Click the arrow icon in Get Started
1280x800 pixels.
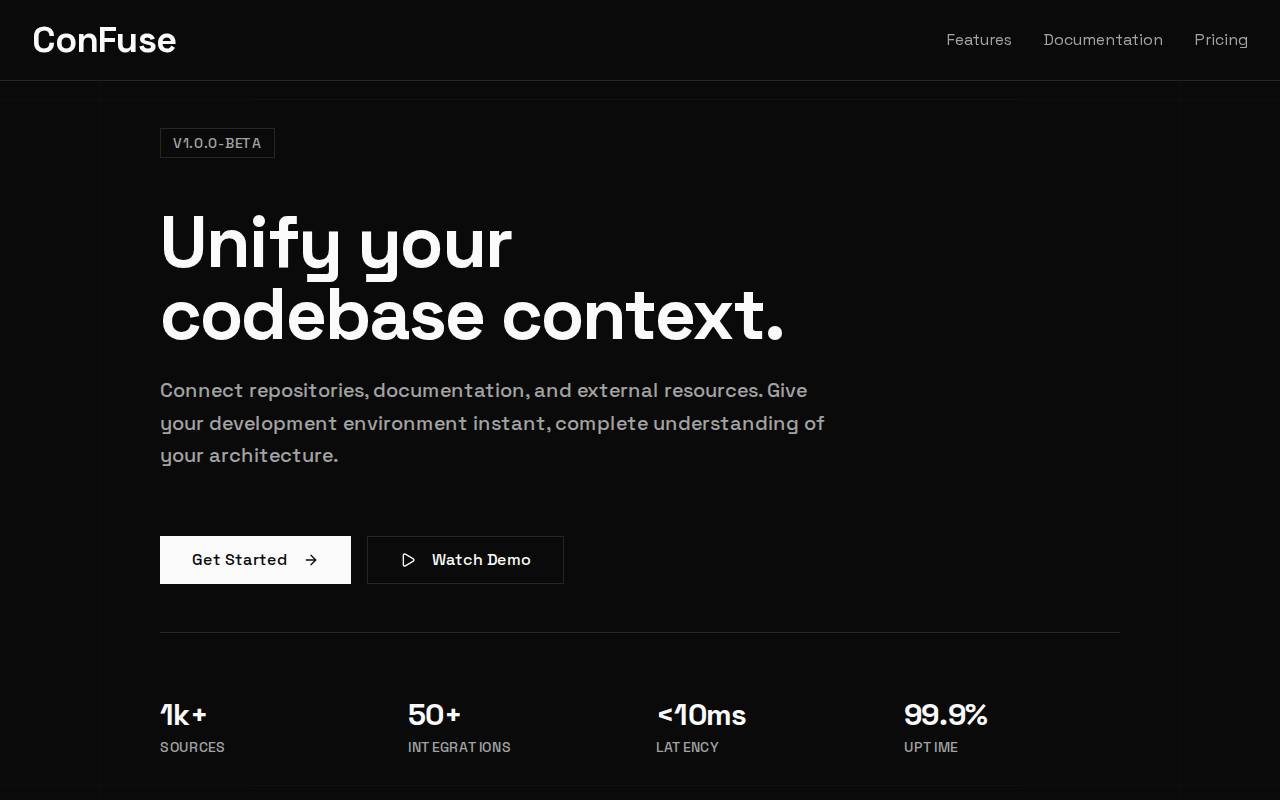311,560
